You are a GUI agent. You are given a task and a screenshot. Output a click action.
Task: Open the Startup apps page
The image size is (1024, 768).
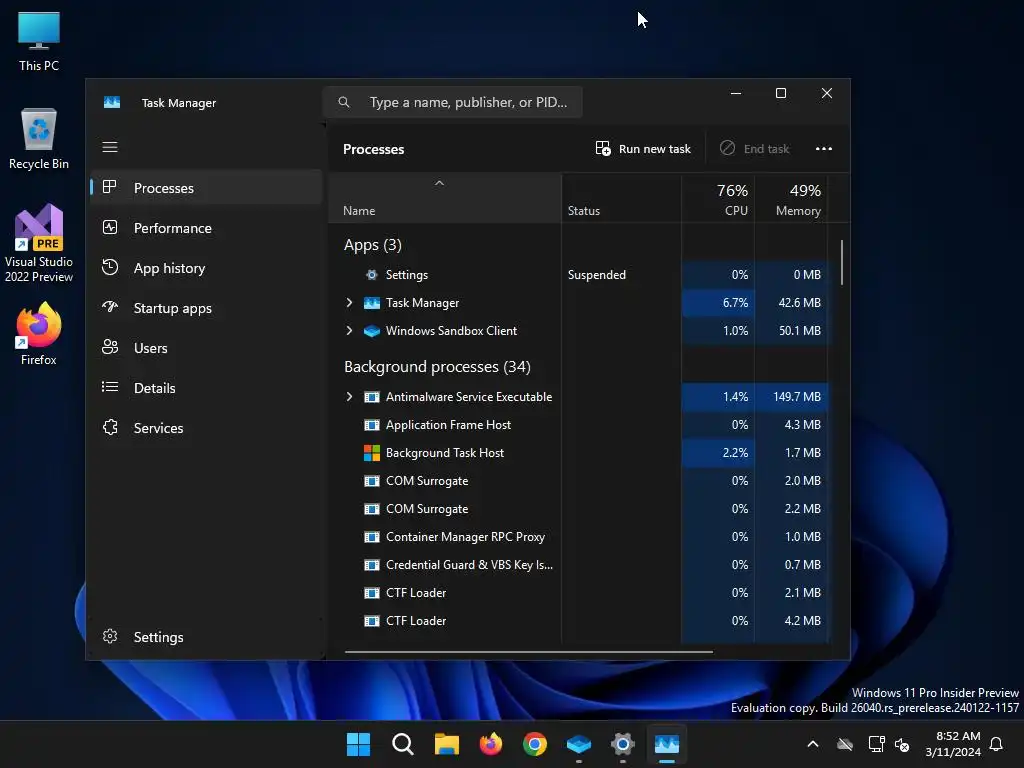point(206,307)
